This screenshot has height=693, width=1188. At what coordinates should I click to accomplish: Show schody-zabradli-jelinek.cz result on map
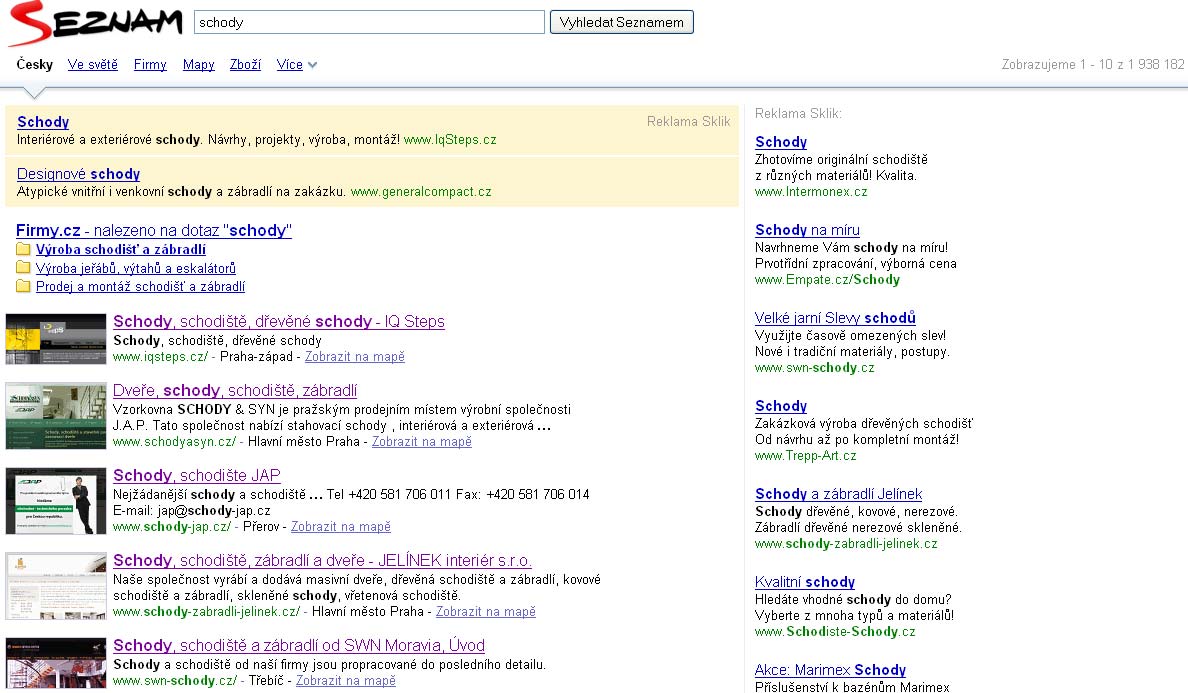(x=486, y=611)
